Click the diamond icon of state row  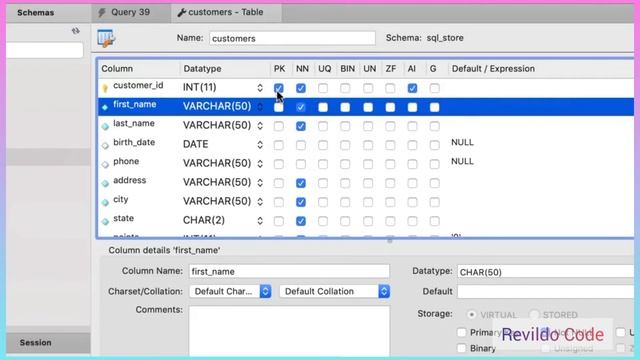point(105,221)
